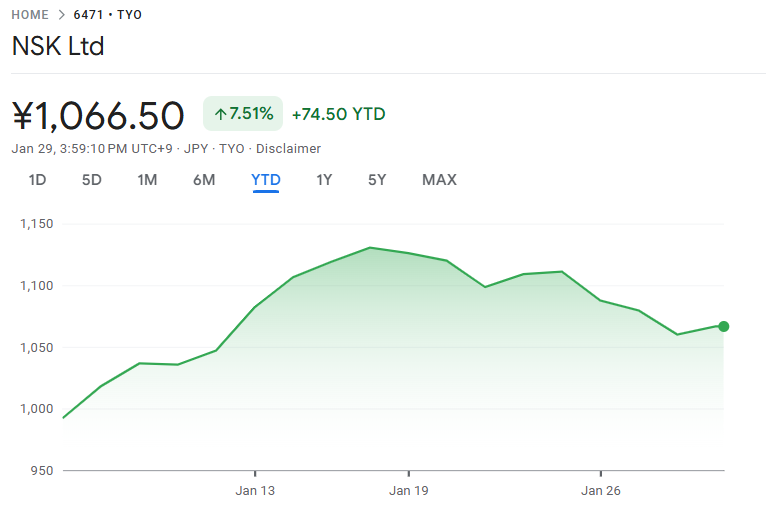Show the 5Y chart range
This screenshot has height=519, width=766.
click(x=377, y=180)
